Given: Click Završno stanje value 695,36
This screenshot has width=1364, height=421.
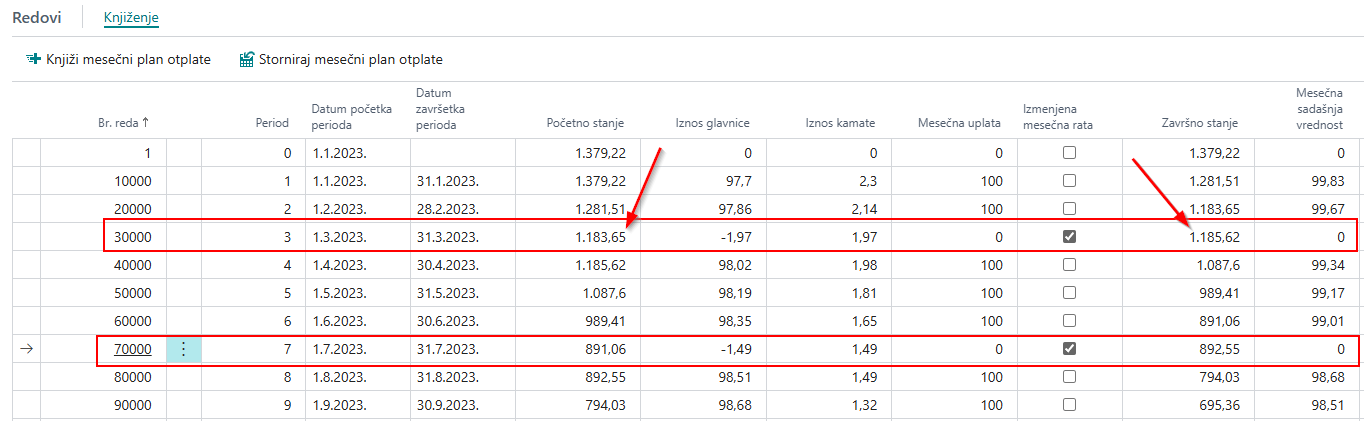Looking at the screenshot, I should (1220, 405).
